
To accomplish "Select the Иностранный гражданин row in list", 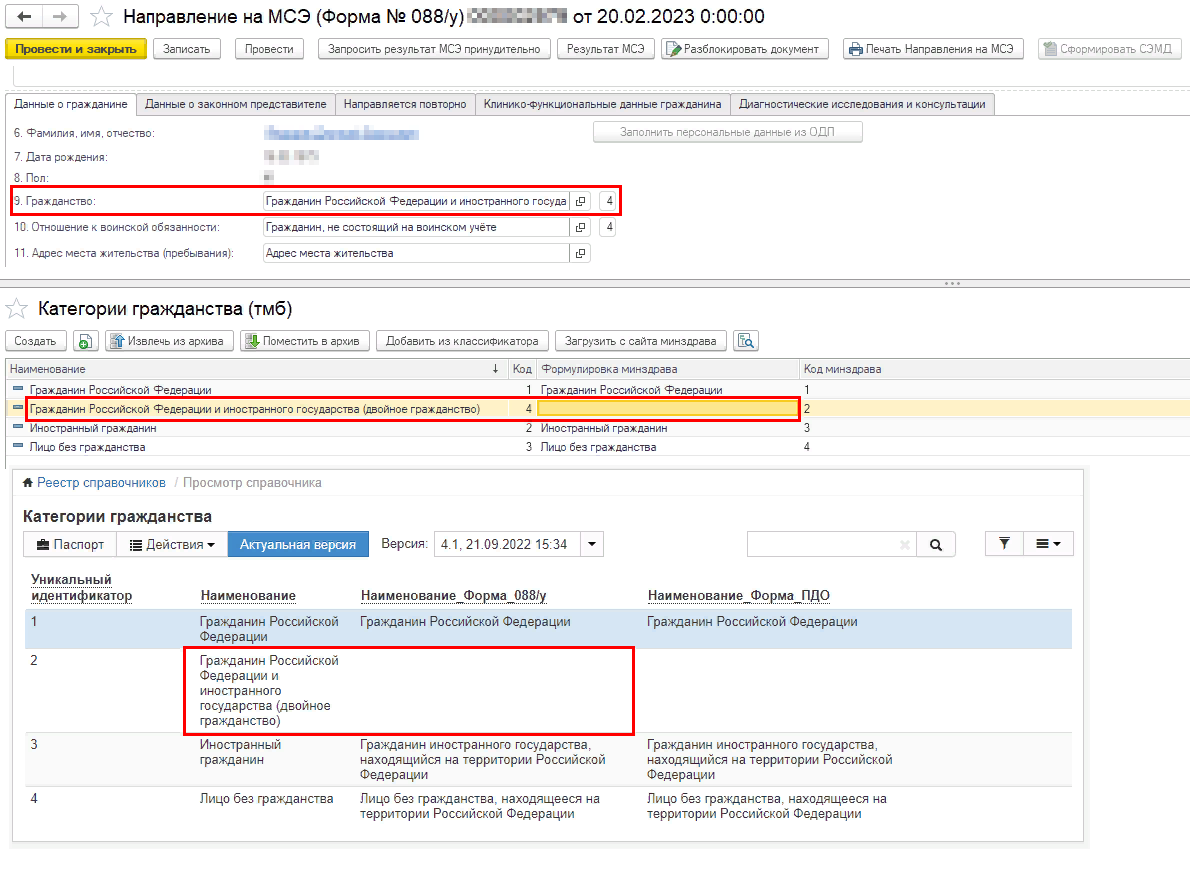I will click(93, 428).
